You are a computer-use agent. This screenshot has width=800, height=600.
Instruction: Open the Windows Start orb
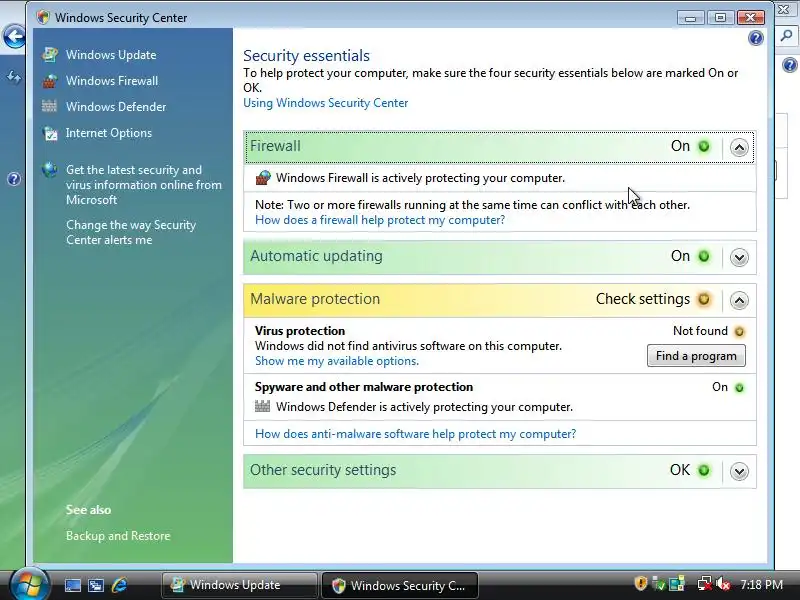[x=29, y=584]
